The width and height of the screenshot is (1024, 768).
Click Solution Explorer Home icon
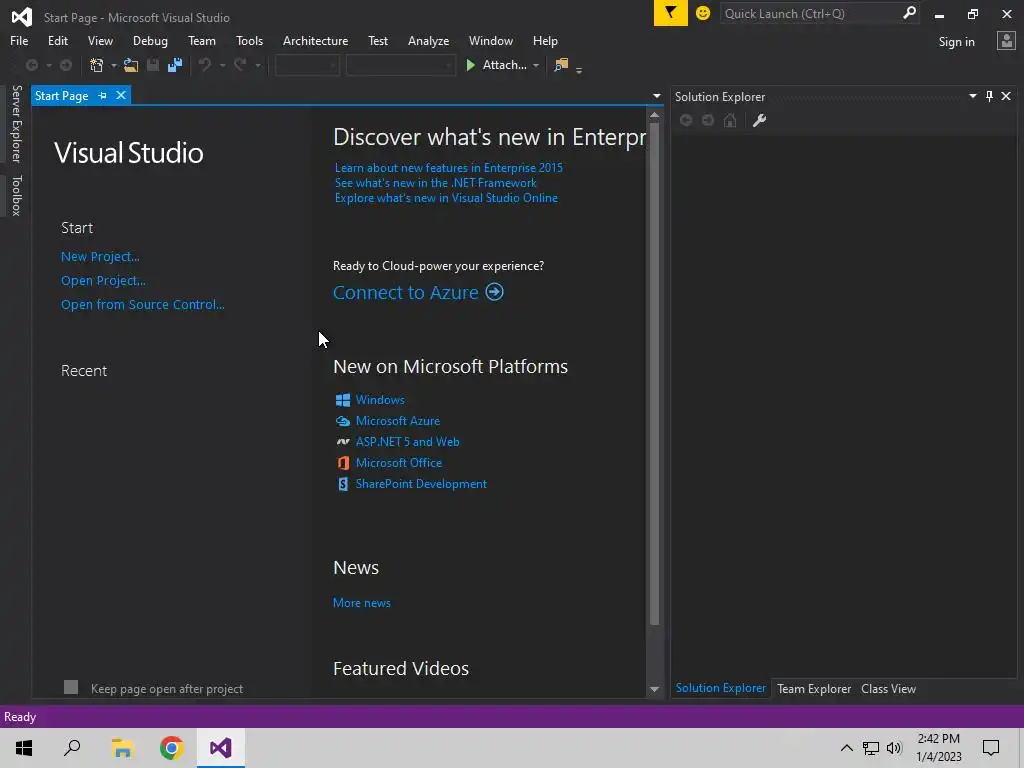730,120
